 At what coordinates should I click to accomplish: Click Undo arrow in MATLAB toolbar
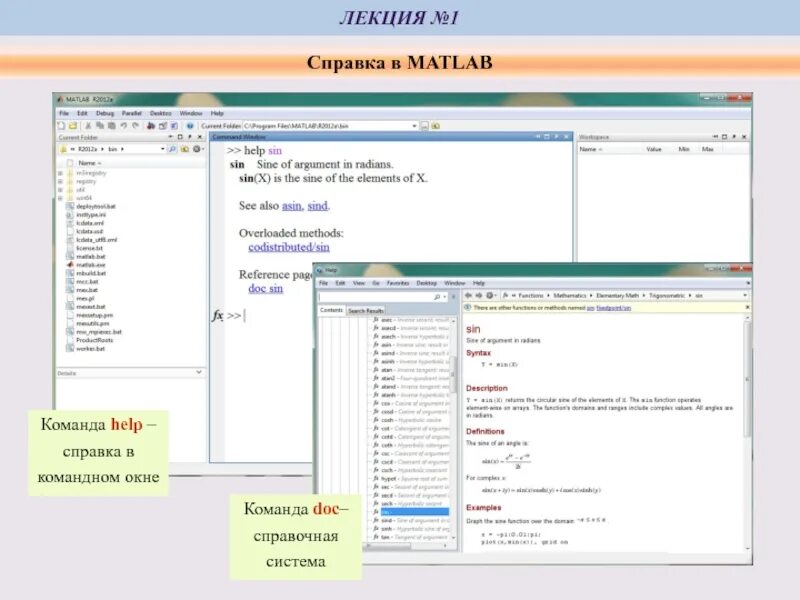coord(123,126)
